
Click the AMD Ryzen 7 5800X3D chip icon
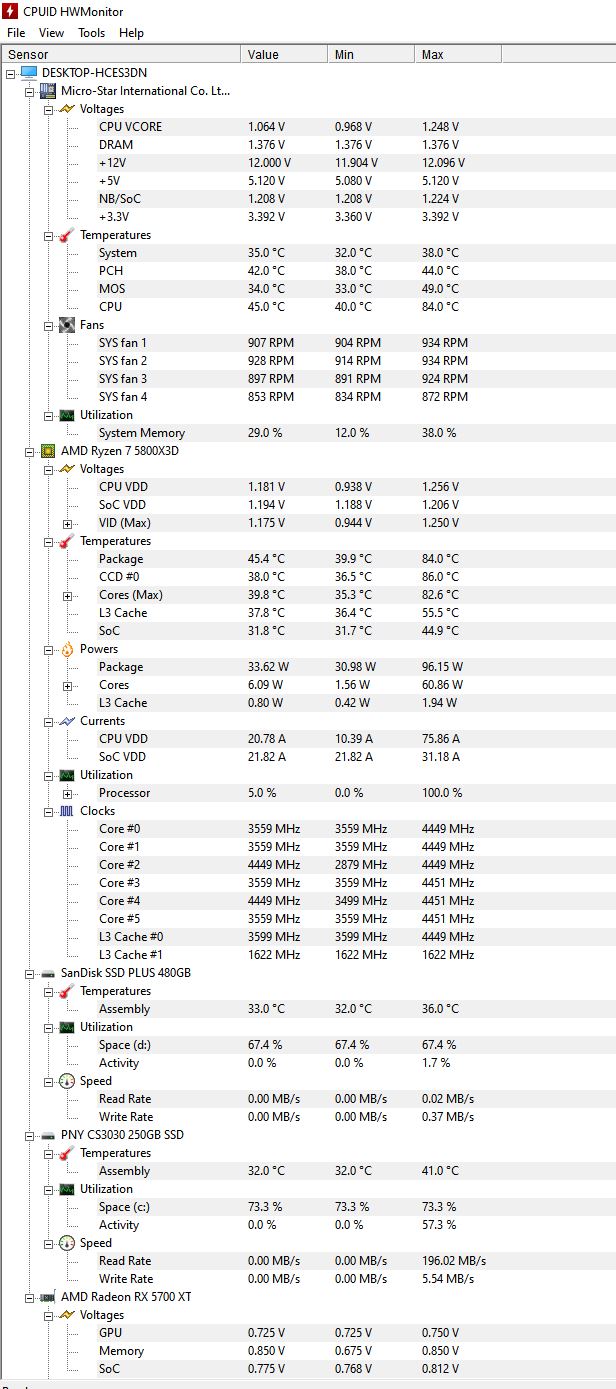pos(47,451)
